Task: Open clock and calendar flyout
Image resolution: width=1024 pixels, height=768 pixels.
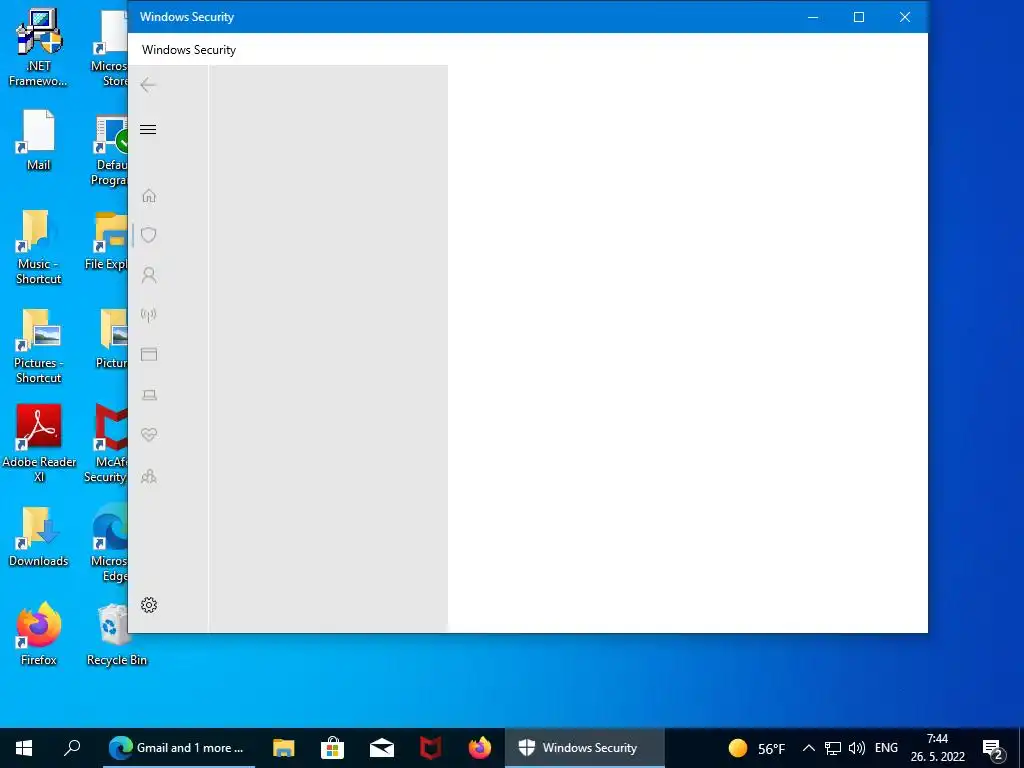Action: pos(937,748)
